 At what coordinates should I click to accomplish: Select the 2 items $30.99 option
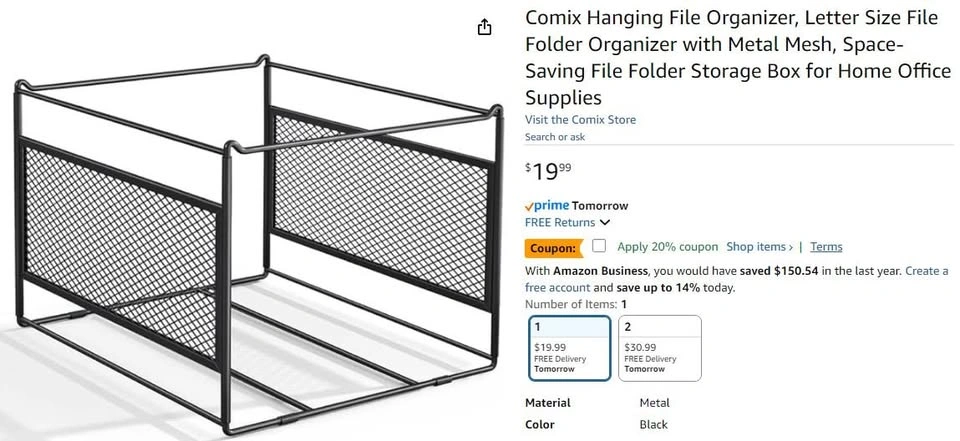coord(659,348)
